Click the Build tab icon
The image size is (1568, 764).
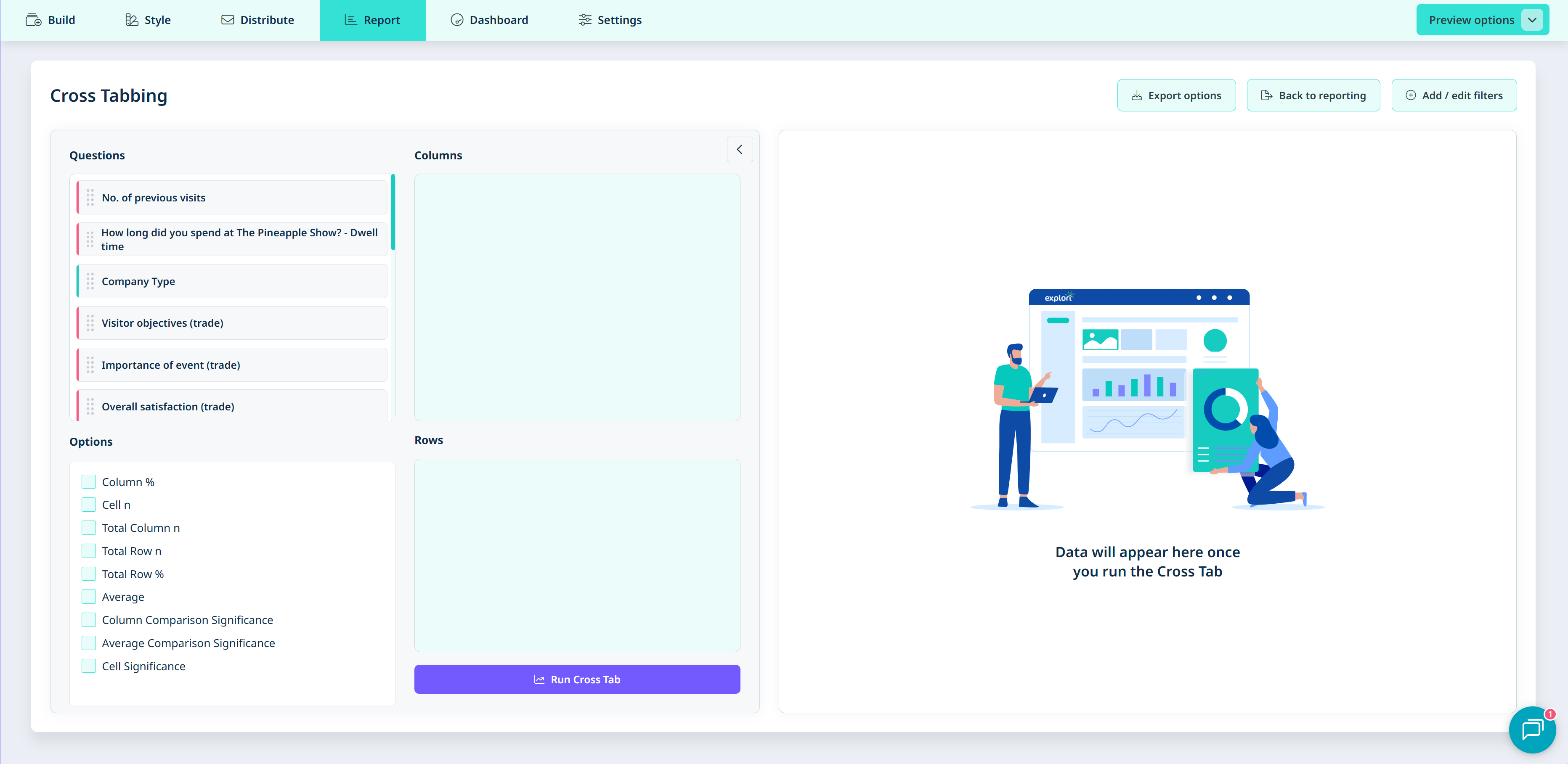point(34,20)
